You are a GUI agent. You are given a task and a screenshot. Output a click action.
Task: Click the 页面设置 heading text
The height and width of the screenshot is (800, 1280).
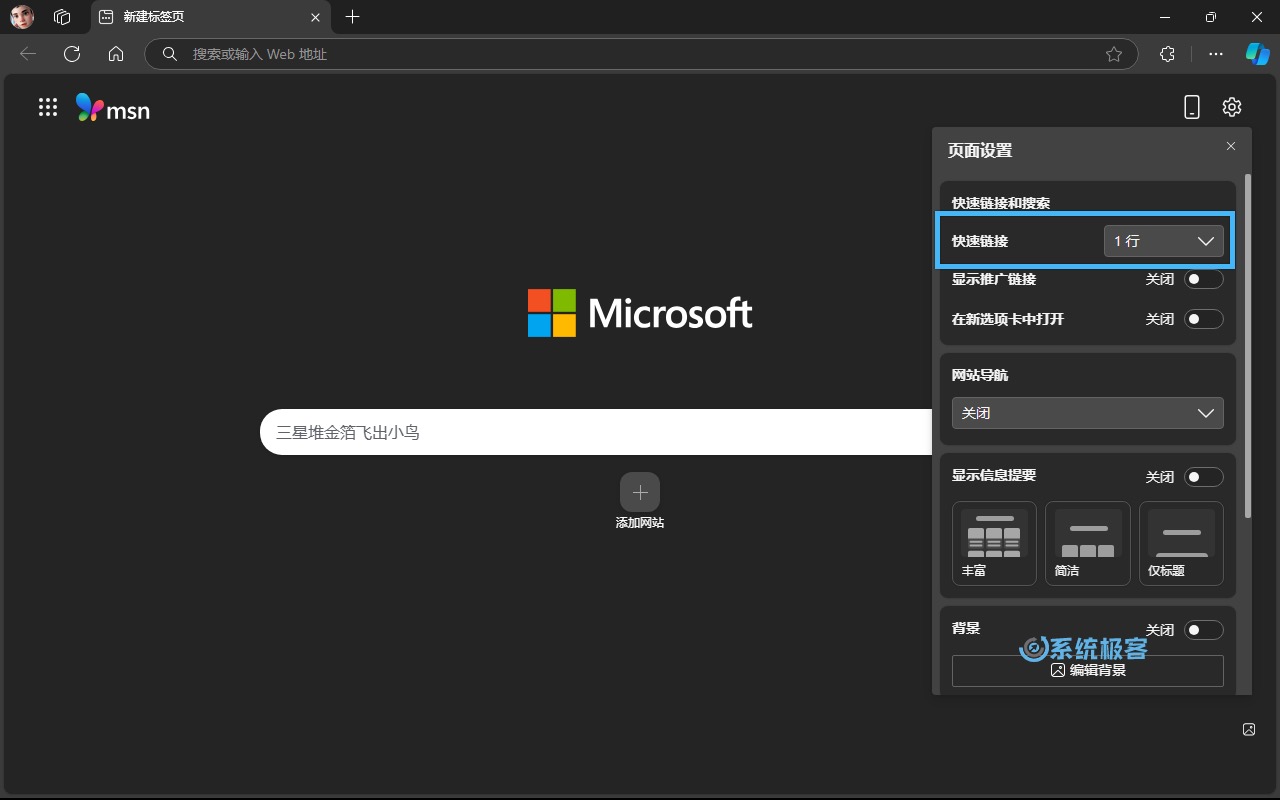click(x=980, y=150)
